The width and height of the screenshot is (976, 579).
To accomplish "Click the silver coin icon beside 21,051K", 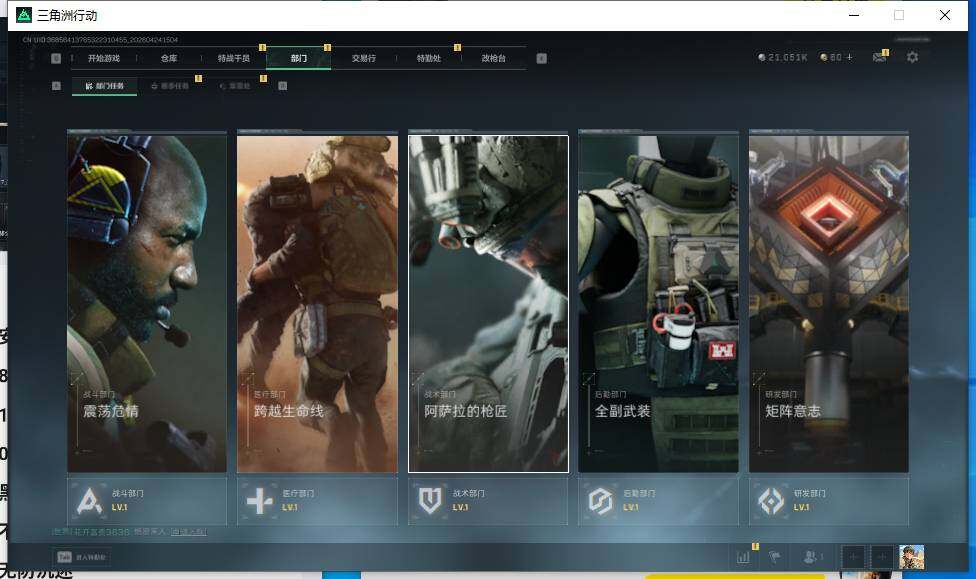I will pos(762,57).
